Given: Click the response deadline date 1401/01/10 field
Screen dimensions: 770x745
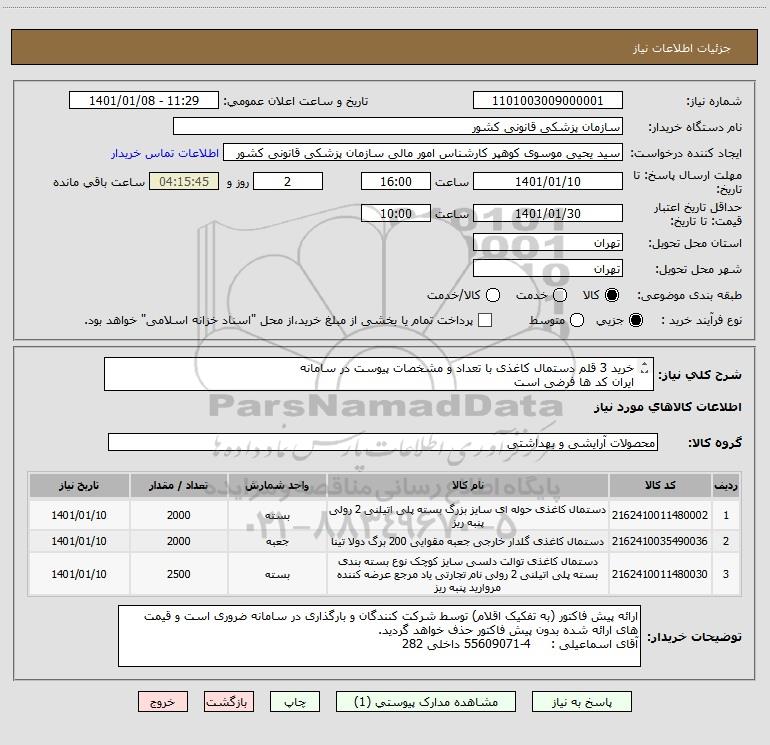Looking at the screenshot, I should coord(548,181).
